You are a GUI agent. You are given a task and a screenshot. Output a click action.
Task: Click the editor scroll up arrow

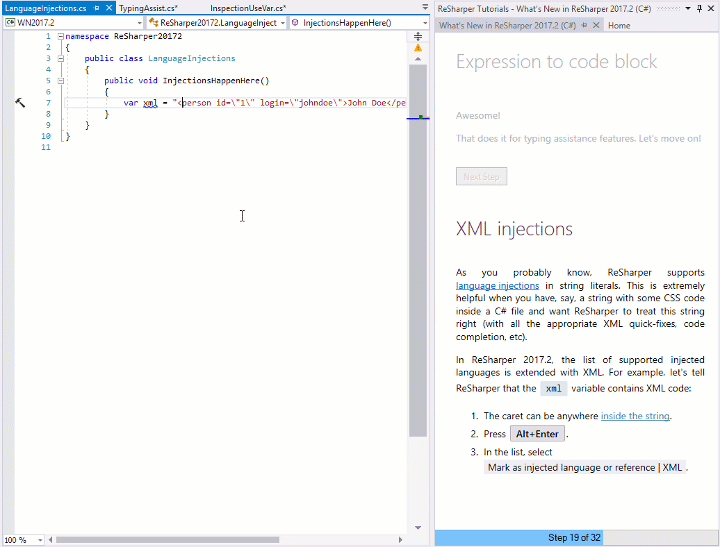418,59
